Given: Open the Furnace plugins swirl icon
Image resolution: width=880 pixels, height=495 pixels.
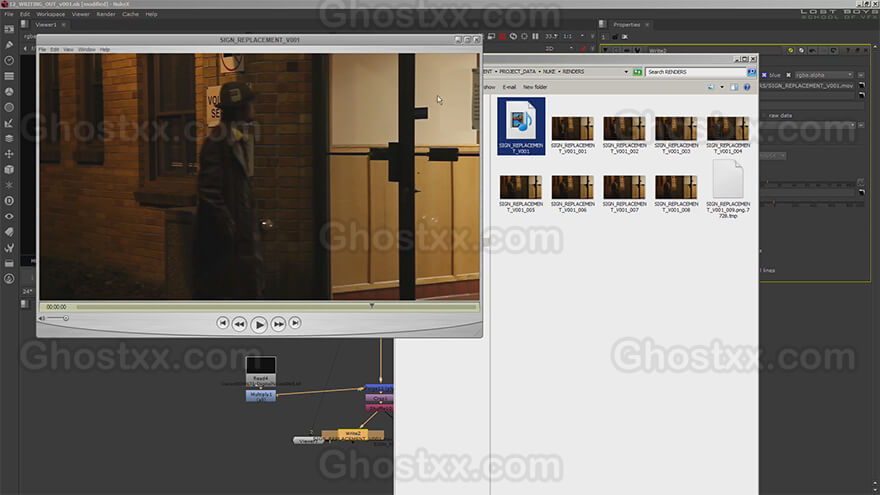Looking at the screenshot, I should (9, 278).
